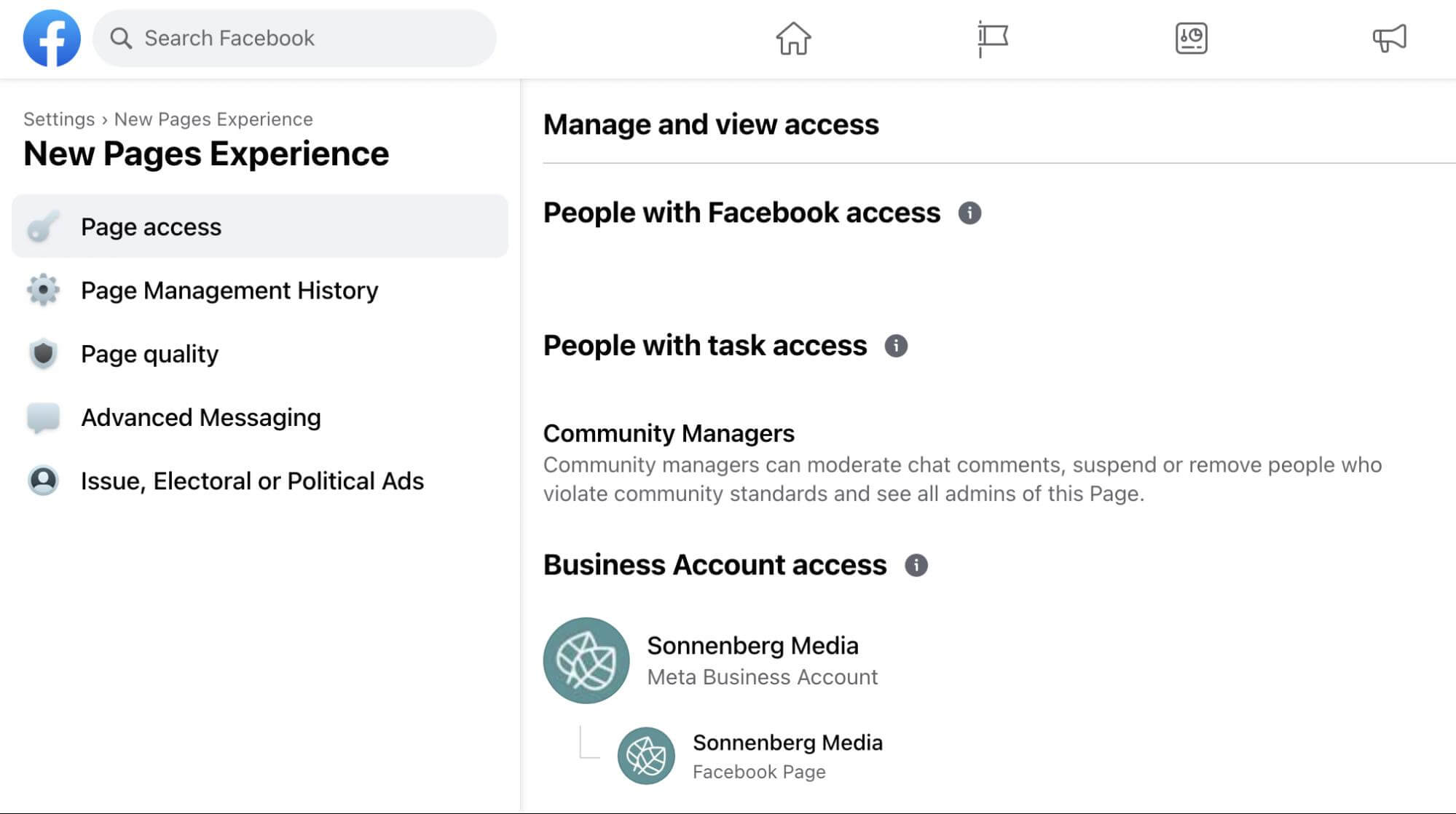The image size is (1456, 814).
Task: Select the Page quality shield icon
Action: 42,353
